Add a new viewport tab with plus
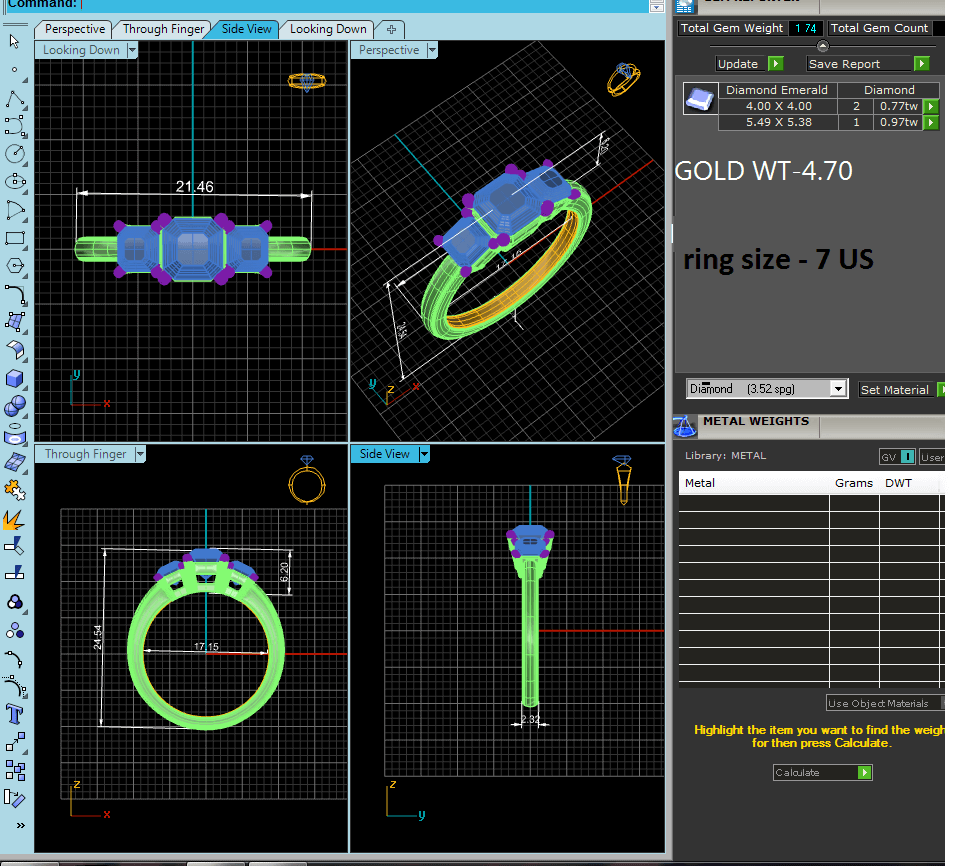The height and width of the screenshot is (866, 975). coord(391,29)
